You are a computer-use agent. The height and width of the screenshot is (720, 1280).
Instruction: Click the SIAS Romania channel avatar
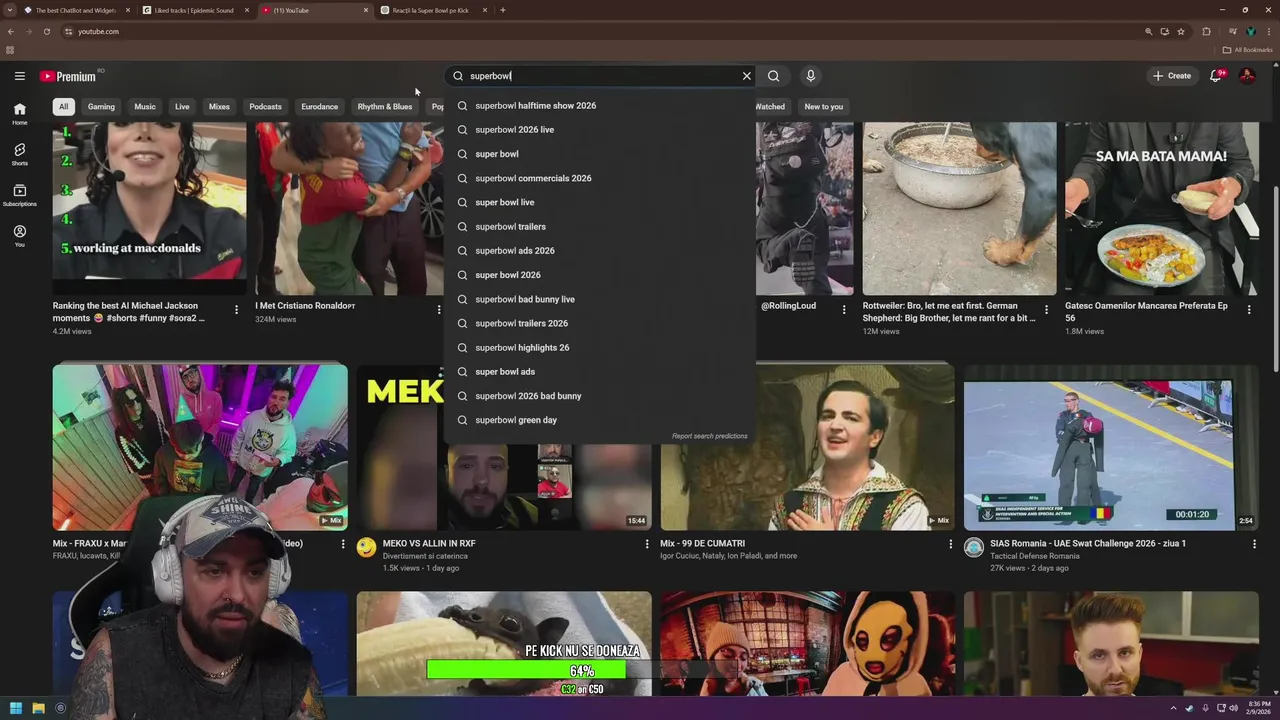[x=974, y=547]
